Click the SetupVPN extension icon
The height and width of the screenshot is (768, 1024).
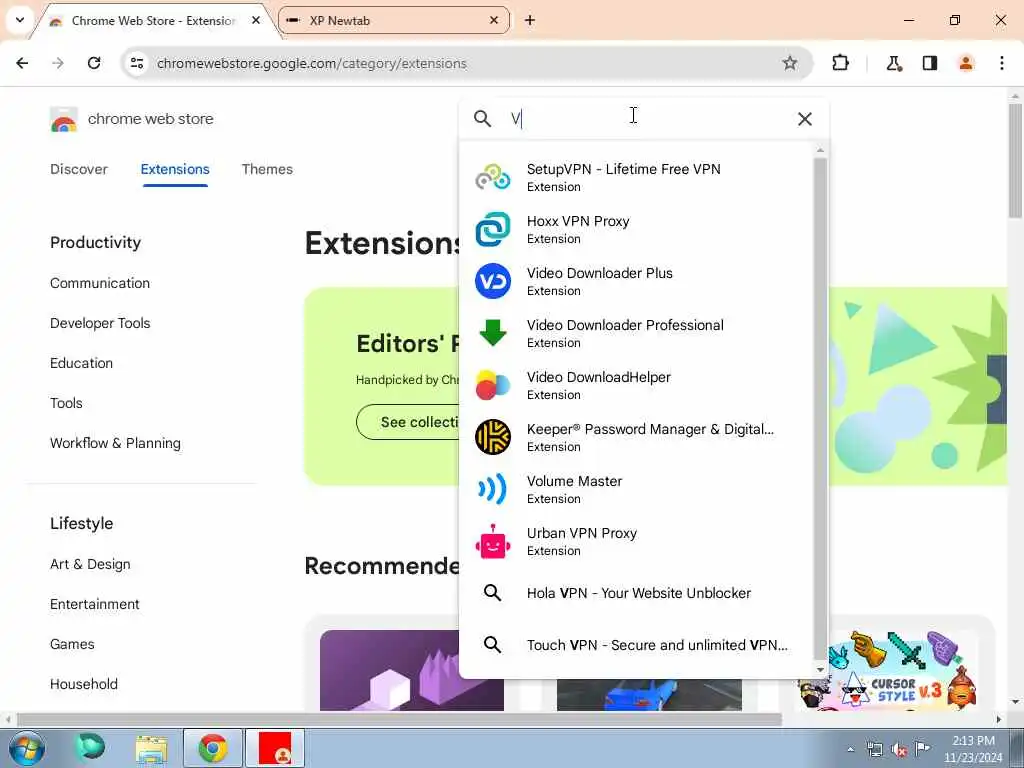click(x=492, y=178)
